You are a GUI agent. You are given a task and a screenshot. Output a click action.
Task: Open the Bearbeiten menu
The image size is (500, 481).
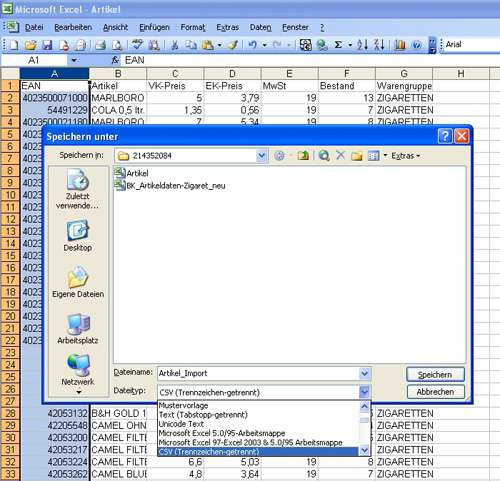coord(73,27)
